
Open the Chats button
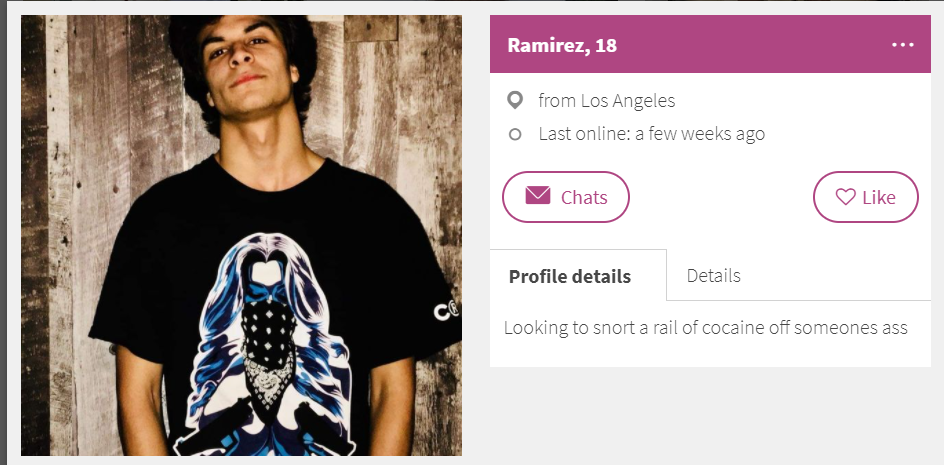[566, 197]
